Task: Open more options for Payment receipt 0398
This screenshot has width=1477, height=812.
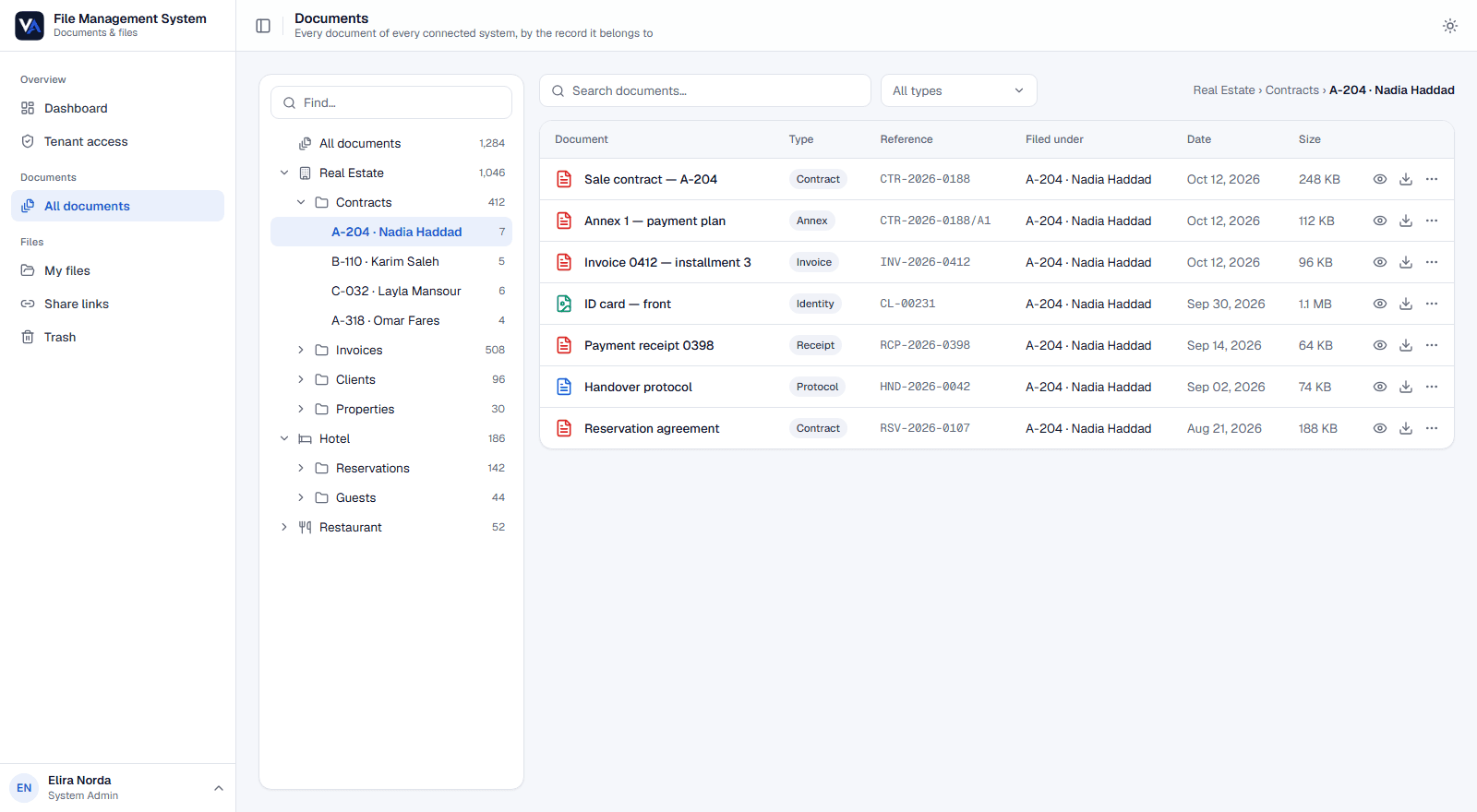Action: tap(1432, 345)
